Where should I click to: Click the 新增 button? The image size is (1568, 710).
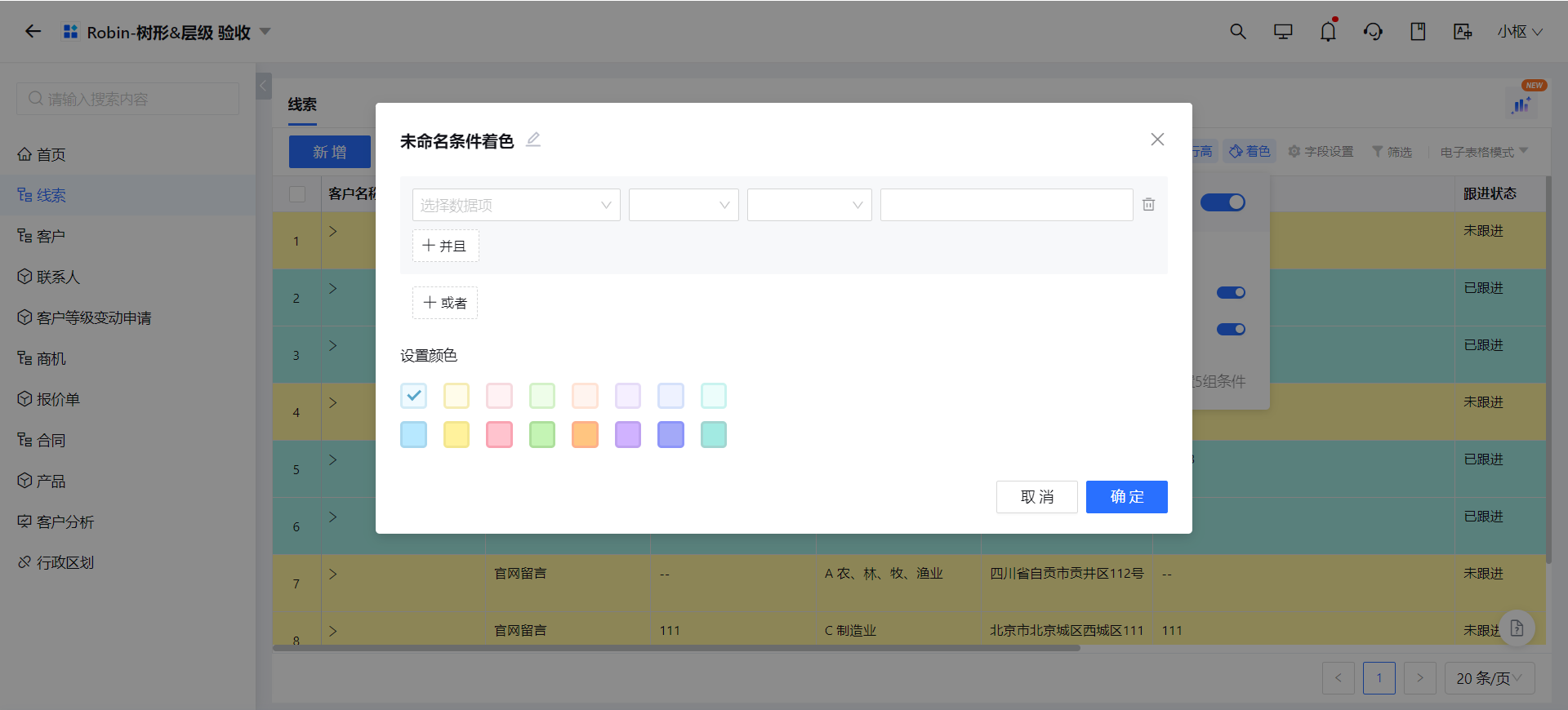coord(330,152)
